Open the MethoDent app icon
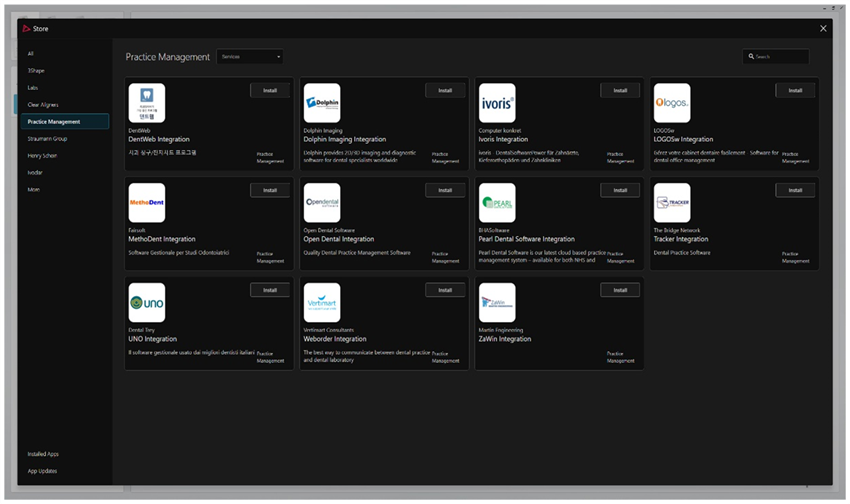This screenshot has width=850, height=504. pyautogui.click(x=147, y=202)
